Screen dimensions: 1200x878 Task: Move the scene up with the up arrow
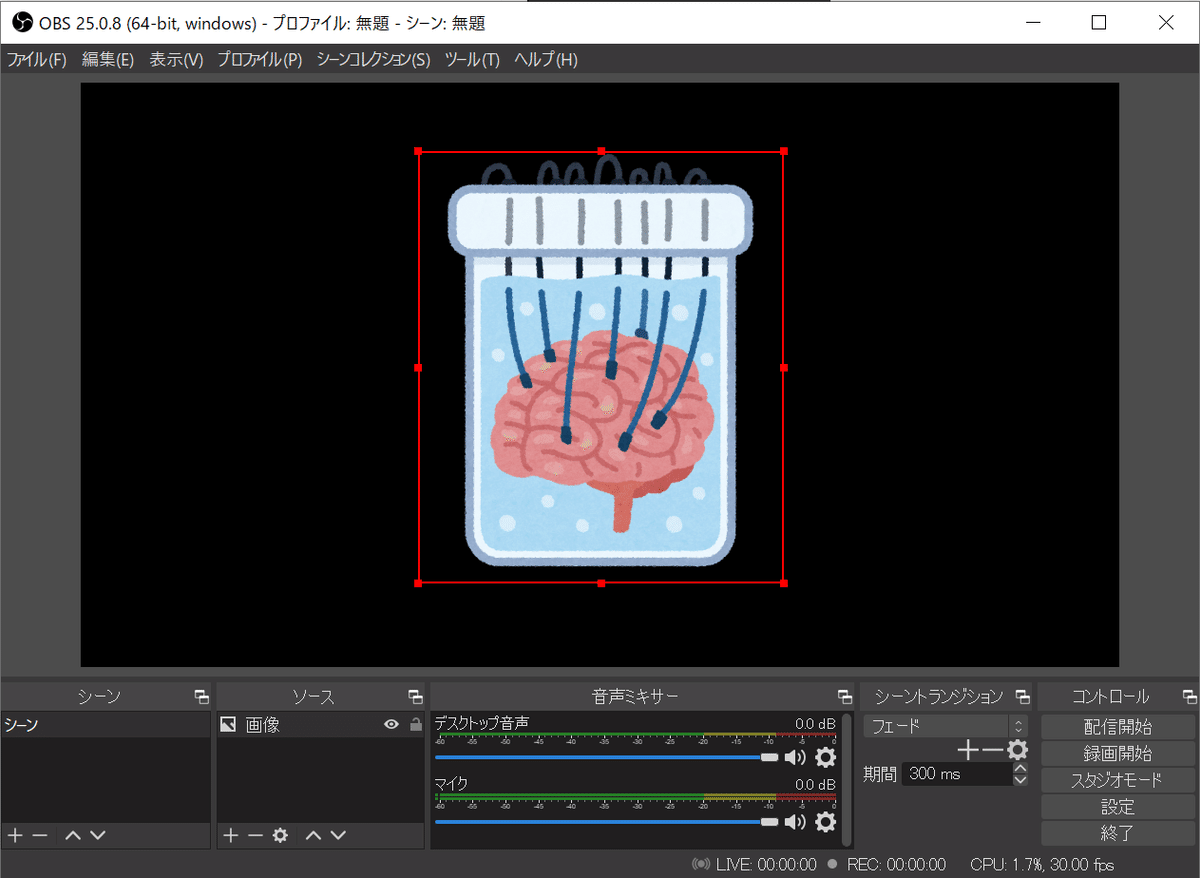pyautogui.click(x=73, y=835)
